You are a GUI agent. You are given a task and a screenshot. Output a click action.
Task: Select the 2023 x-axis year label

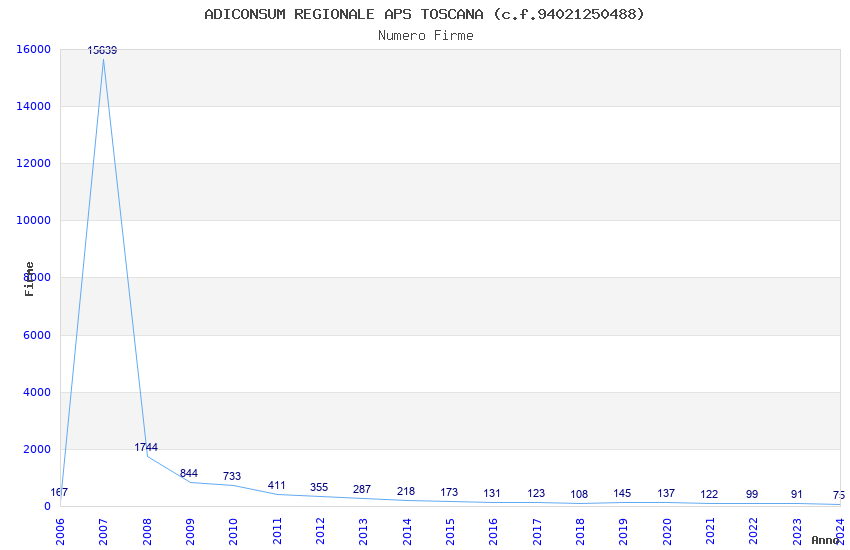click(x=797, y=532)
